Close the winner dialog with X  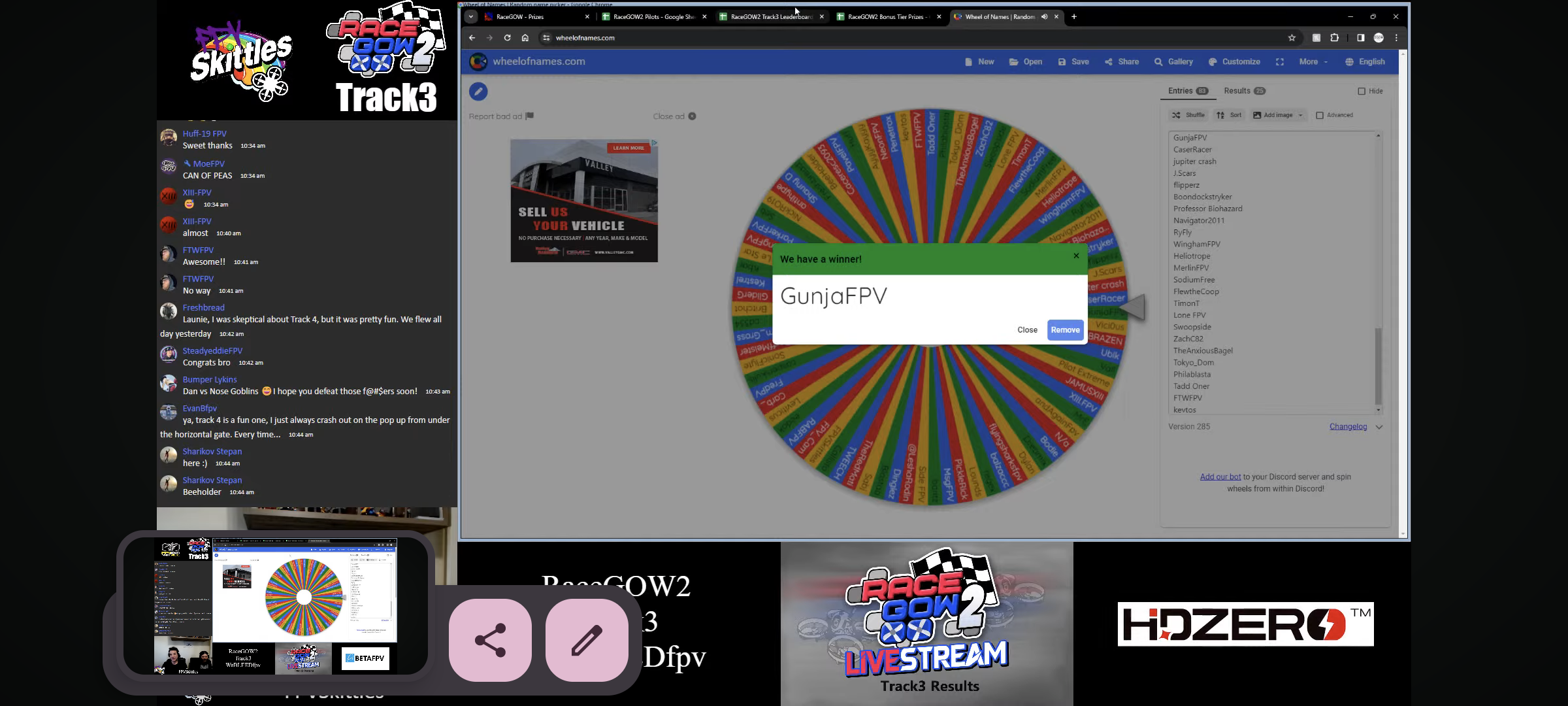1076,256
